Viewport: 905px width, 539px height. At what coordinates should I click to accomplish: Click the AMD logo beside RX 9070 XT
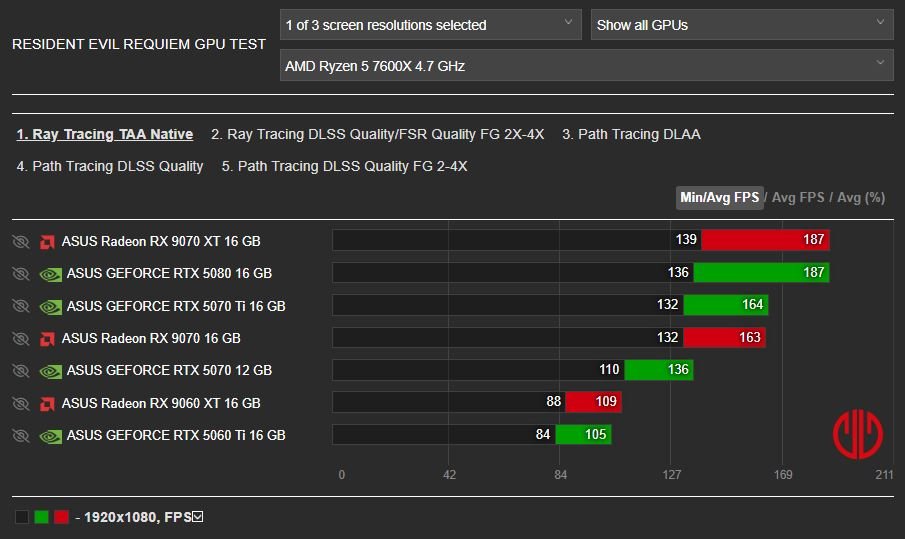(47, 242)
